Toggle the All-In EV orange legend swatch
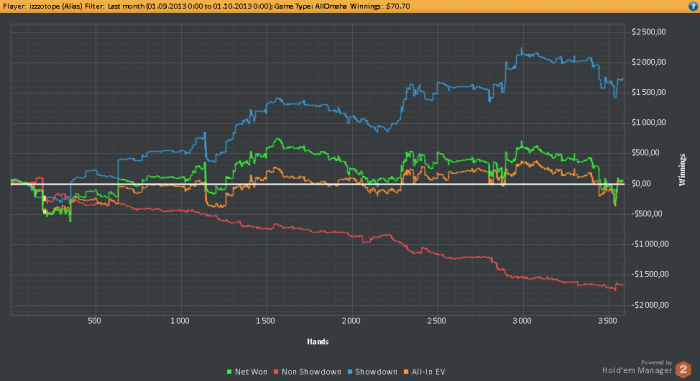 (x=406, y=372)
